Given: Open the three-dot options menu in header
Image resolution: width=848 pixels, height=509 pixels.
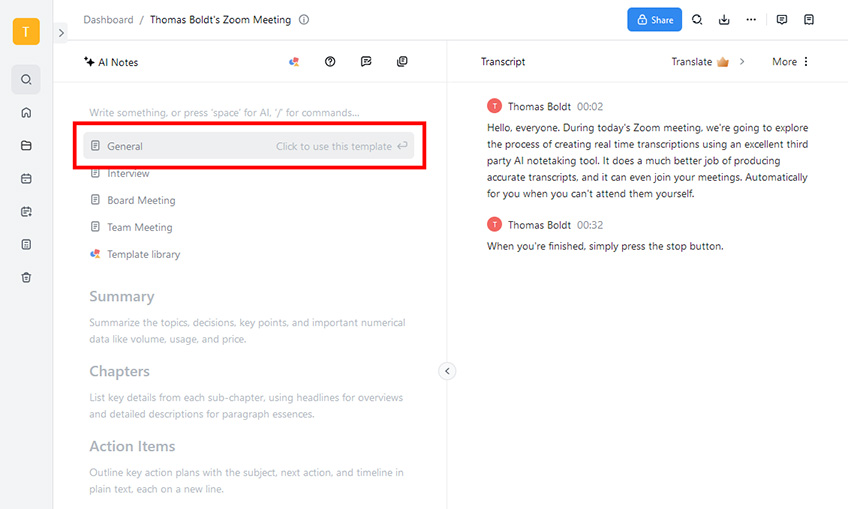Looking at the screenshot, I should [751, 19].
